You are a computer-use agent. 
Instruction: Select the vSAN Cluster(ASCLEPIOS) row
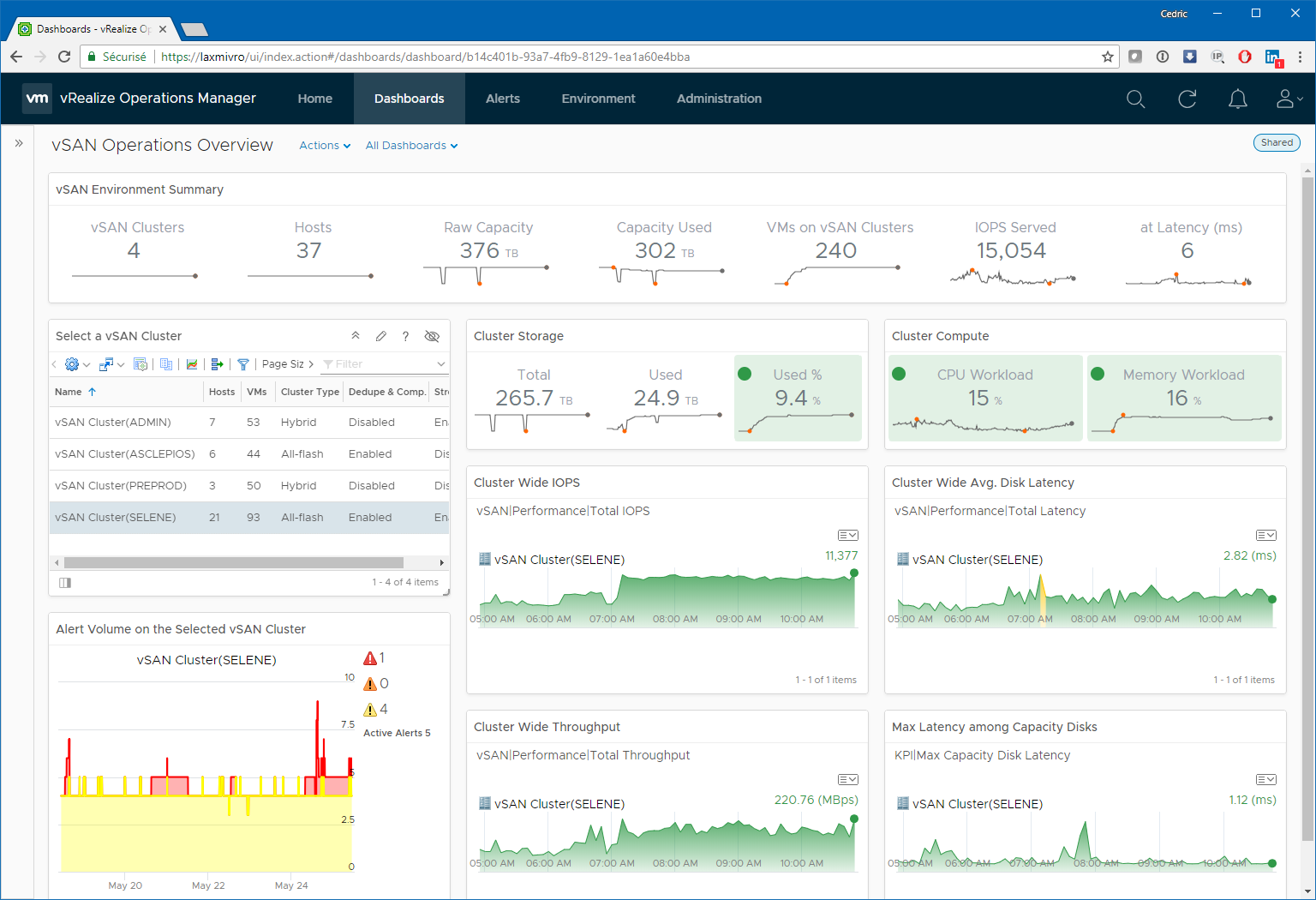(249, 454)
